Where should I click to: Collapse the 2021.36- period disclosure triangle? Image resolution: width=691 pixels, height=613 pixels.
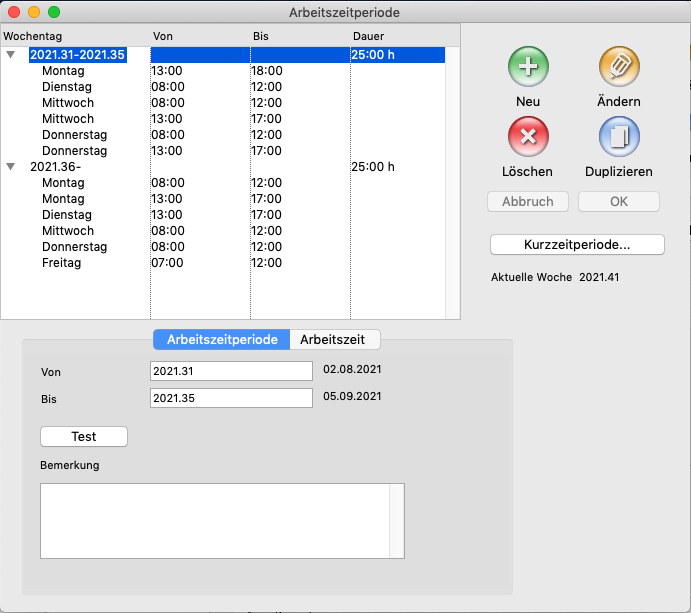coord(11,167)
